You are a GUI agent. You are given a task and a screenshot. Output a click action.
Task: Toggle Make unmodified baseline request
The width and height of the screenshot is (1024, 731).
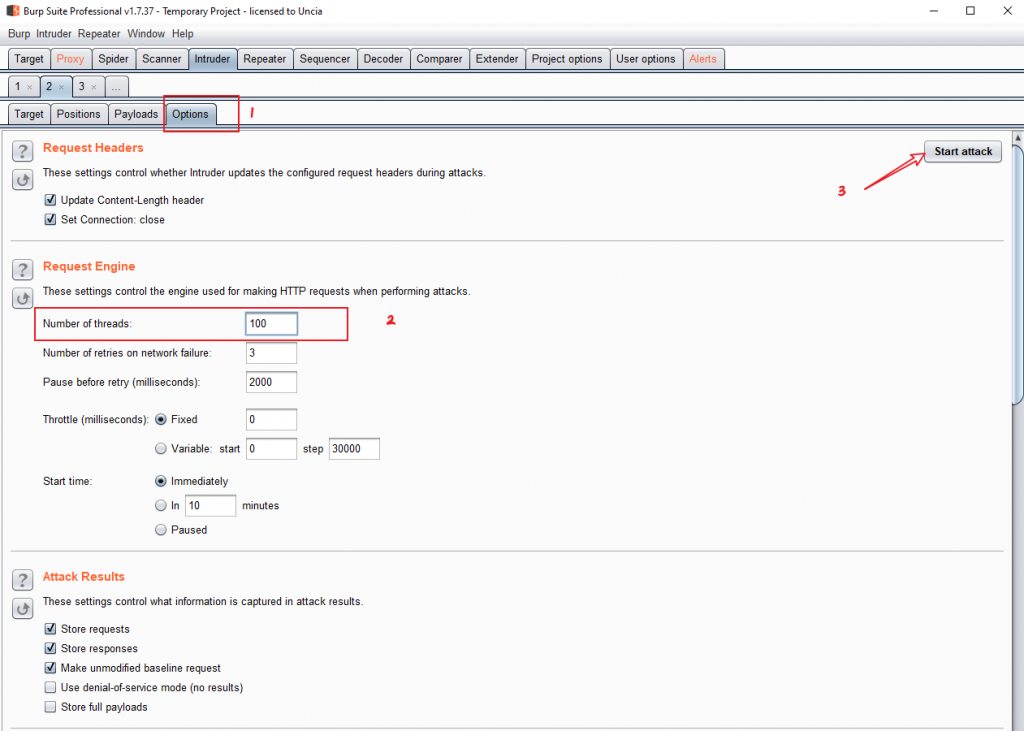[50, 668]
